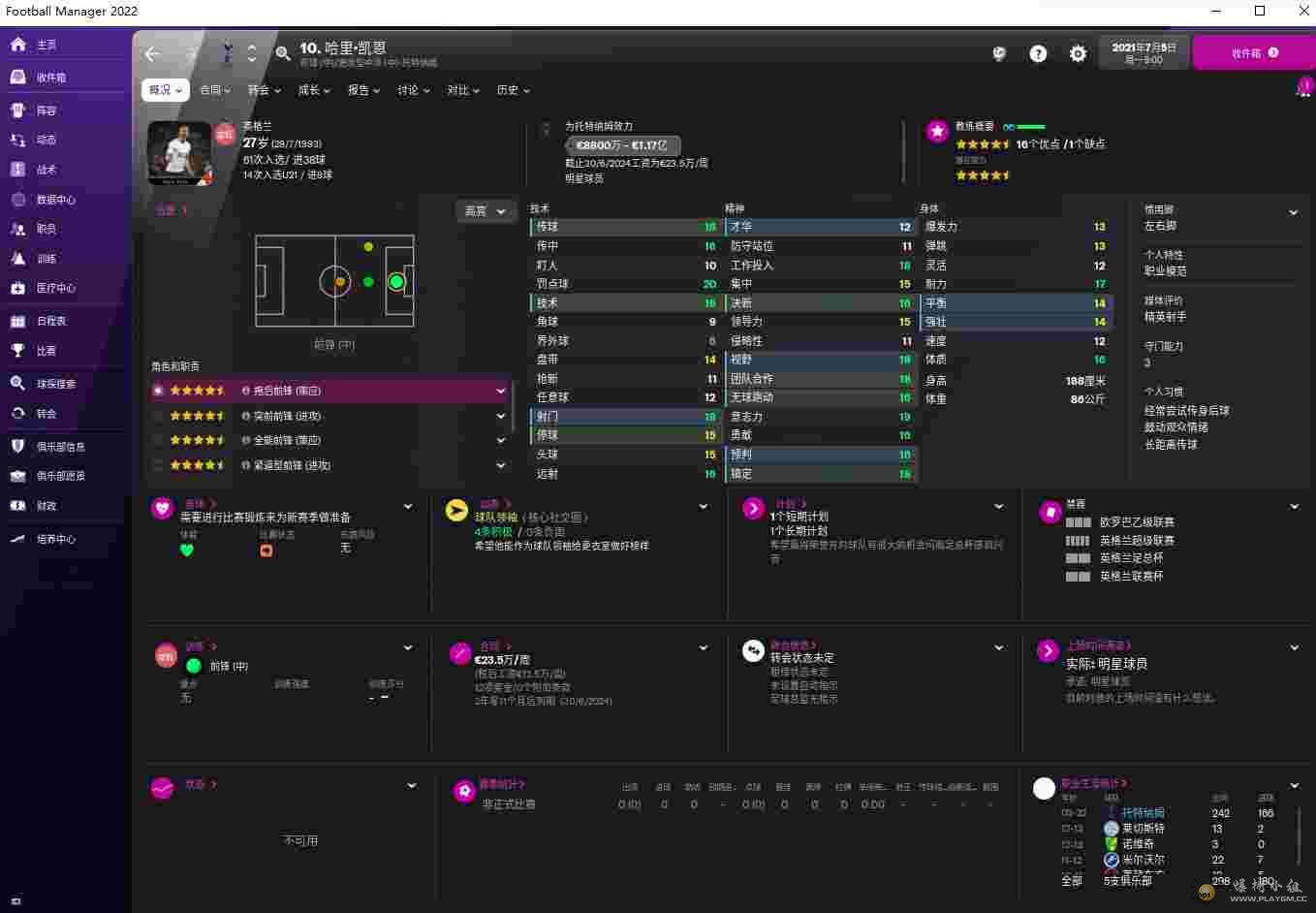Click the player switch up/down arrows in header
This screenshot has height=913, width=1316.
(x=252, y=53)
